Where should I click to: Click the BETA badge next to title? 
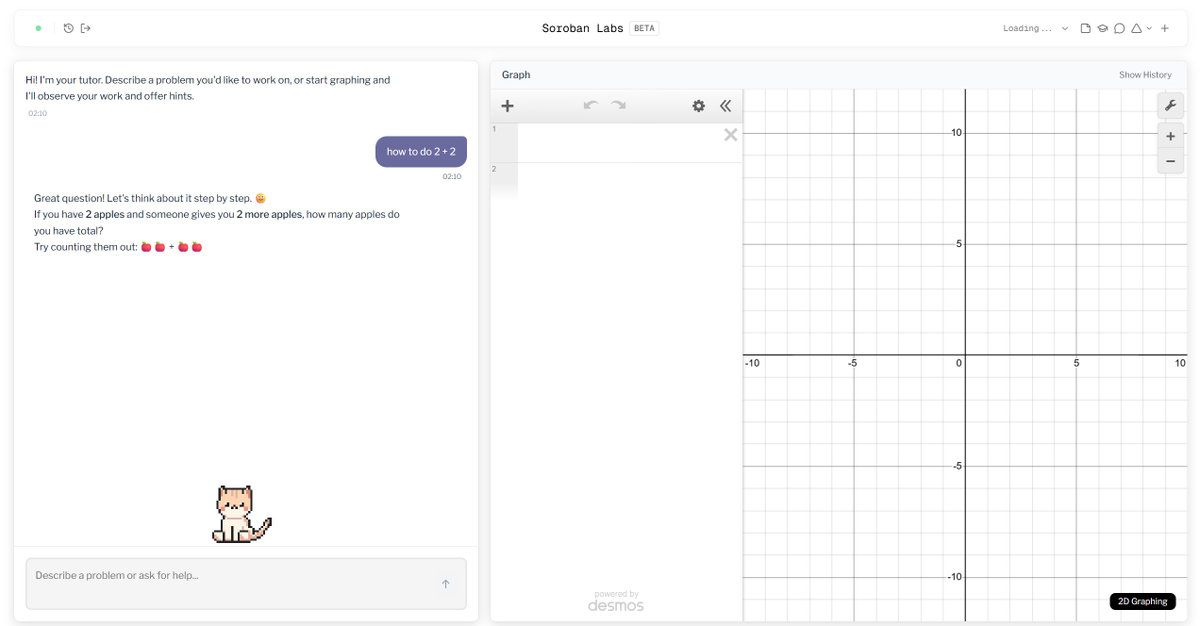click(x=644, y=28)
